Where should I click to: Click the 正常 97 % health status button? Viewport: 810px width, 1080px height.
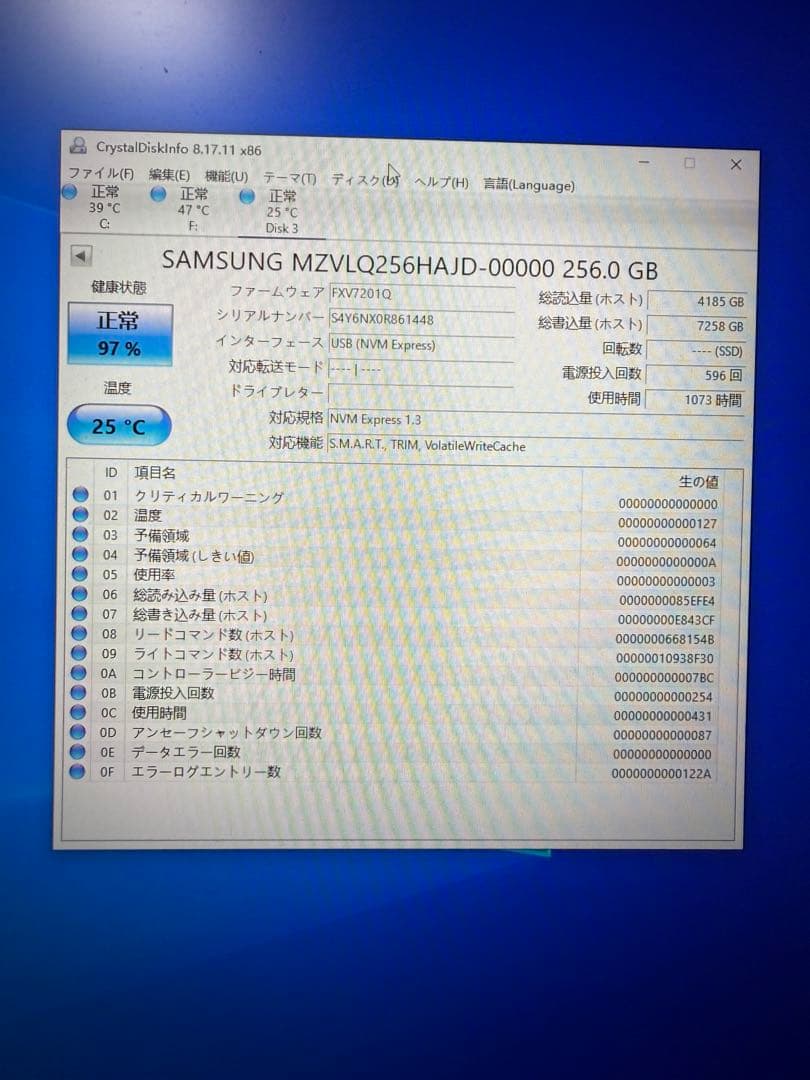click(x=119, y=334)
